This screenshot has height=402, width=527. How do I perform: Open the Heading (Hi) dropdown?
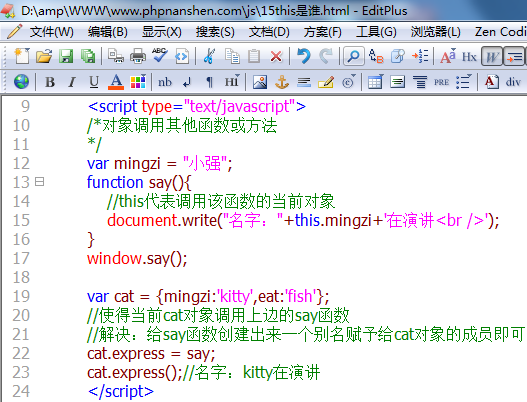(232, 82)
